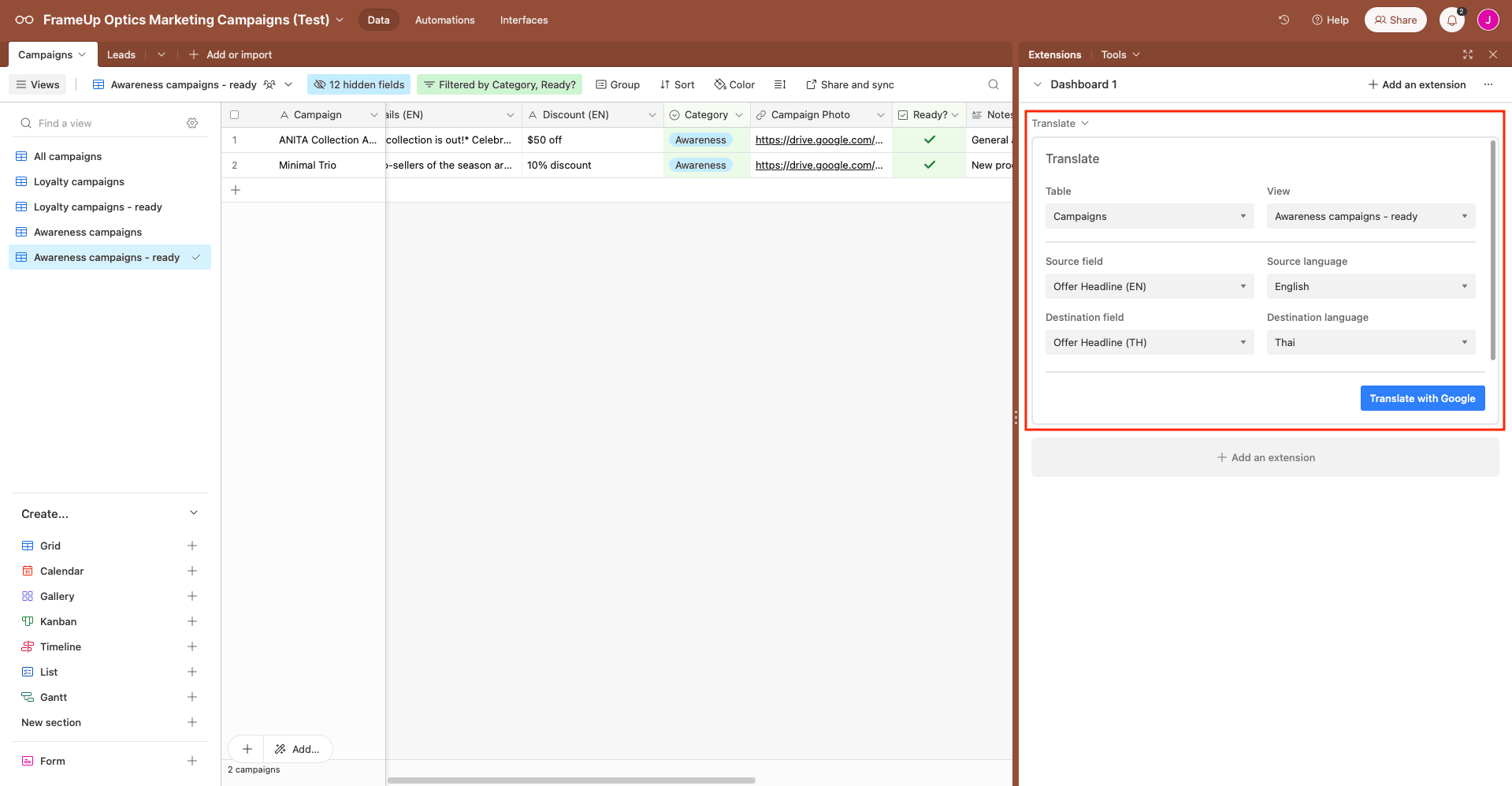Open the Destination language dropdown showing Thai
This screenshot has width=1512, height=786.
1370,342
